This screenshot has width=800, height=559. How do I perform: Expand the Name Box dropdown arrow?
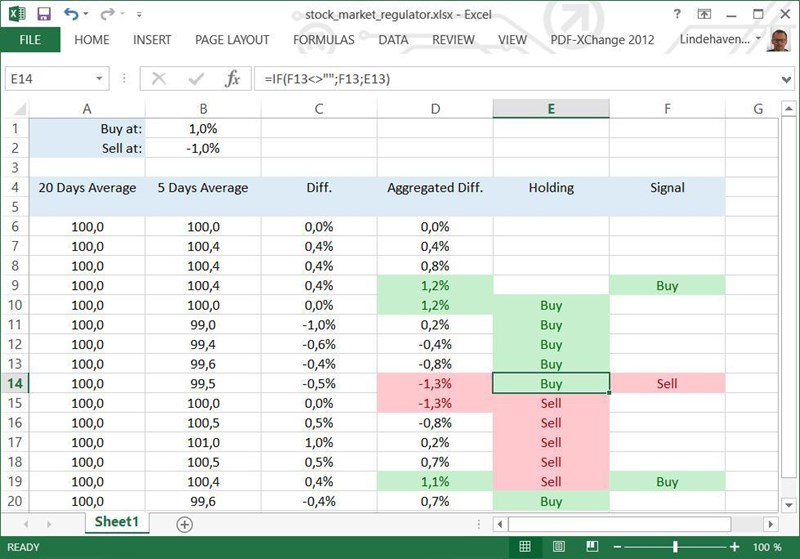pyautogui.click(x=99, y=78)
